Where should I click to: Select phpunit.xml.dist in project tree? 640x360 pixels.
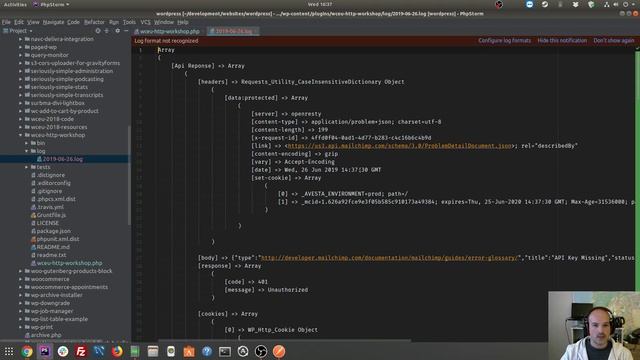click(58, 239)
